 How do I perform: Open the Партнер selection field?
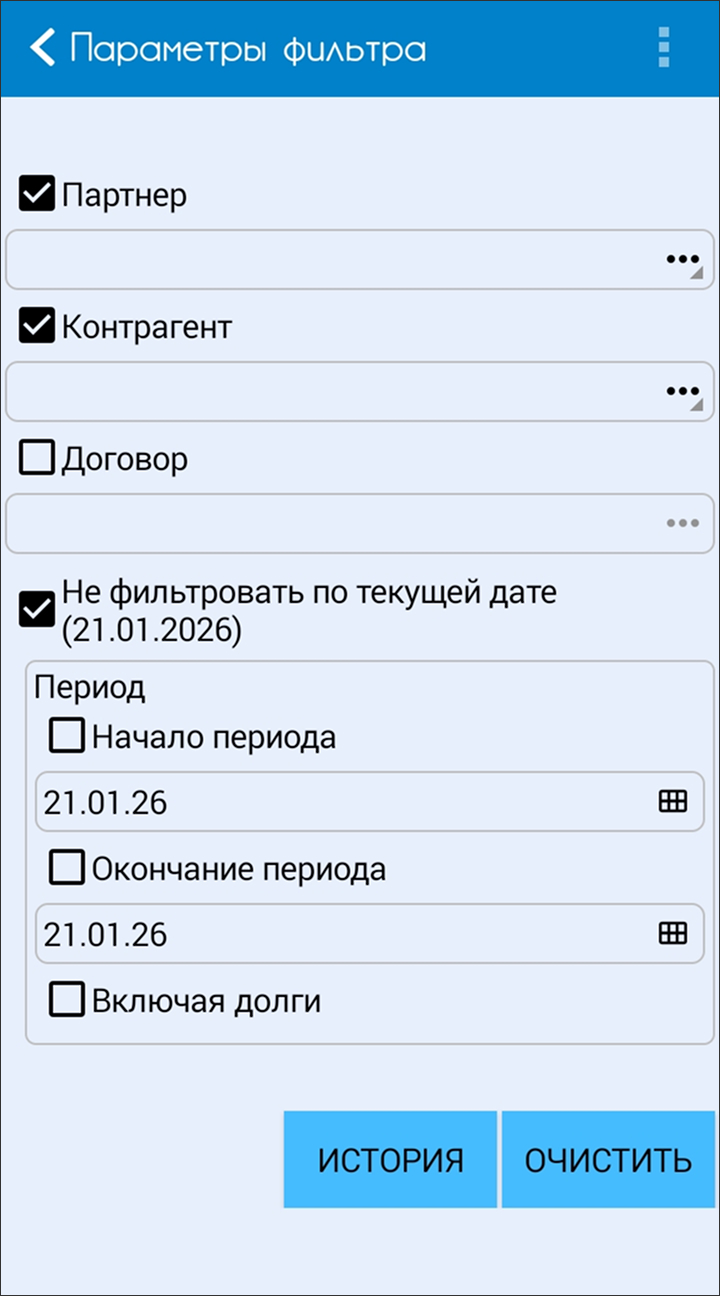pyautogui.click(x=330, y=260)
